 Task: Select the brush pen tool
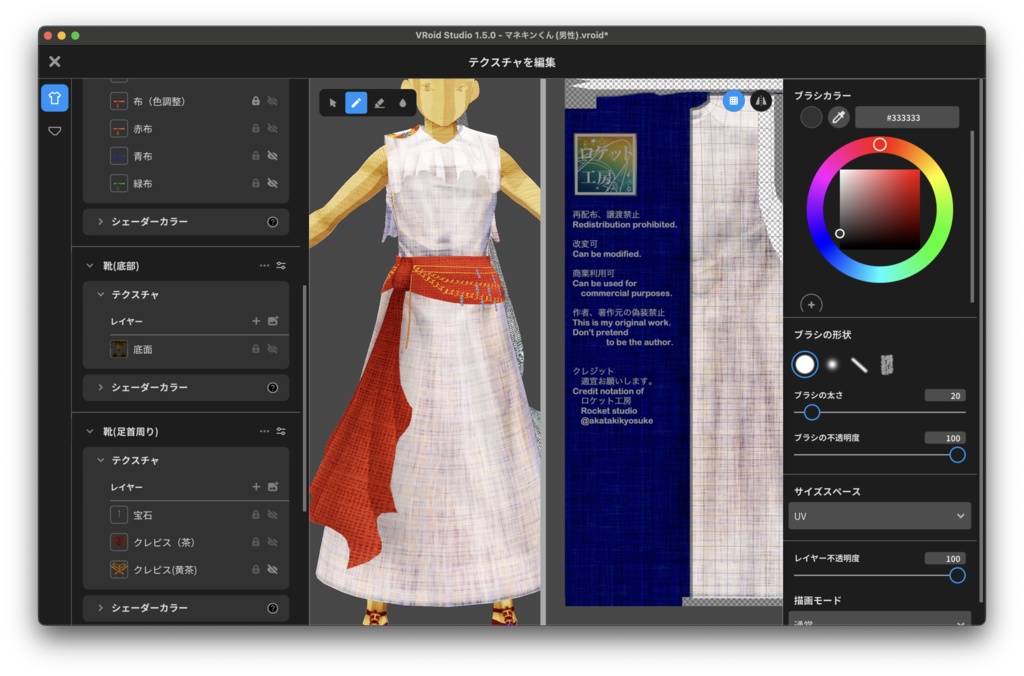point(356,103)
